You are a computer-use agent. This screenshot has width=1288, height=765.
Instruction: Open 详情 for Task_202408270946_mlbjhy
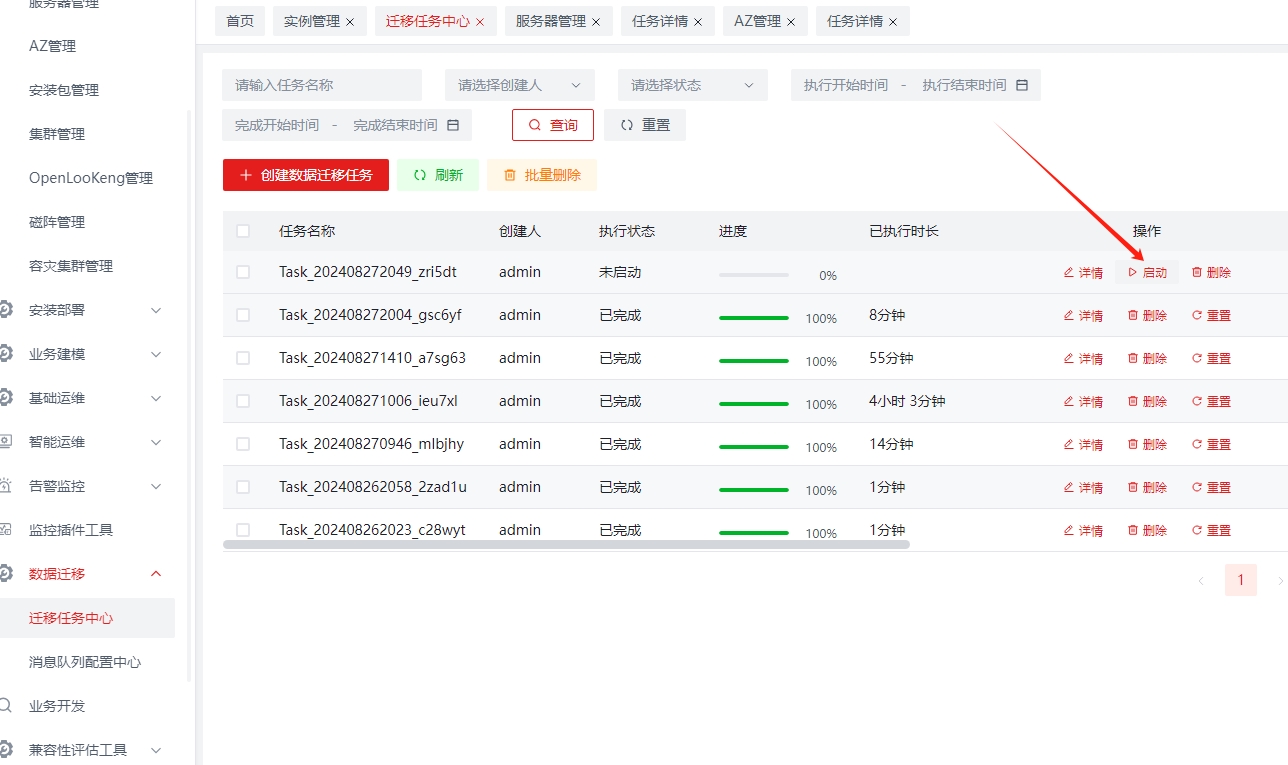tap(1083, 444)
